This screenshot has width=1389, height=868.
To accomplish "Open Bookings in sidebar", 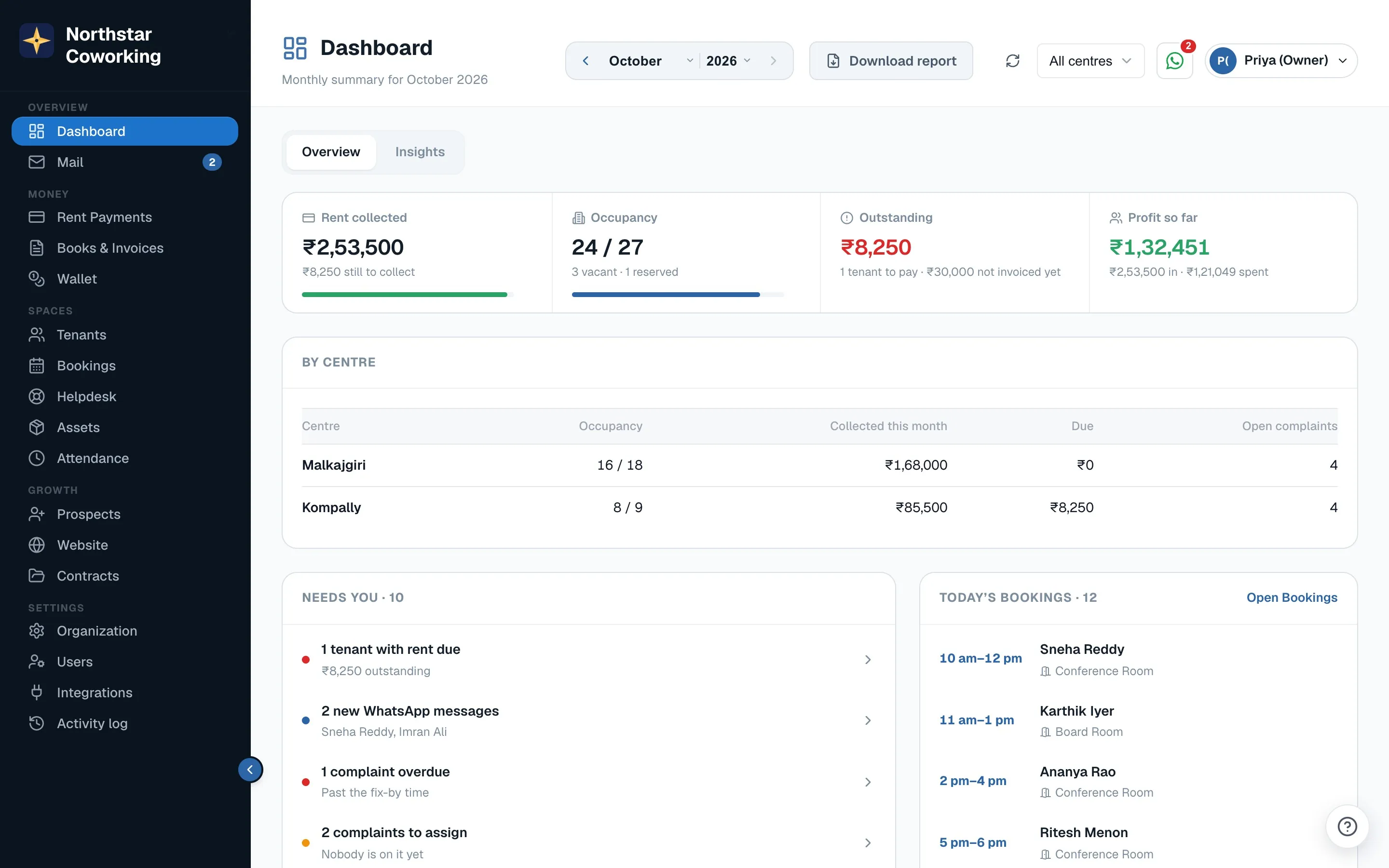I will click(x=124, y=366).
